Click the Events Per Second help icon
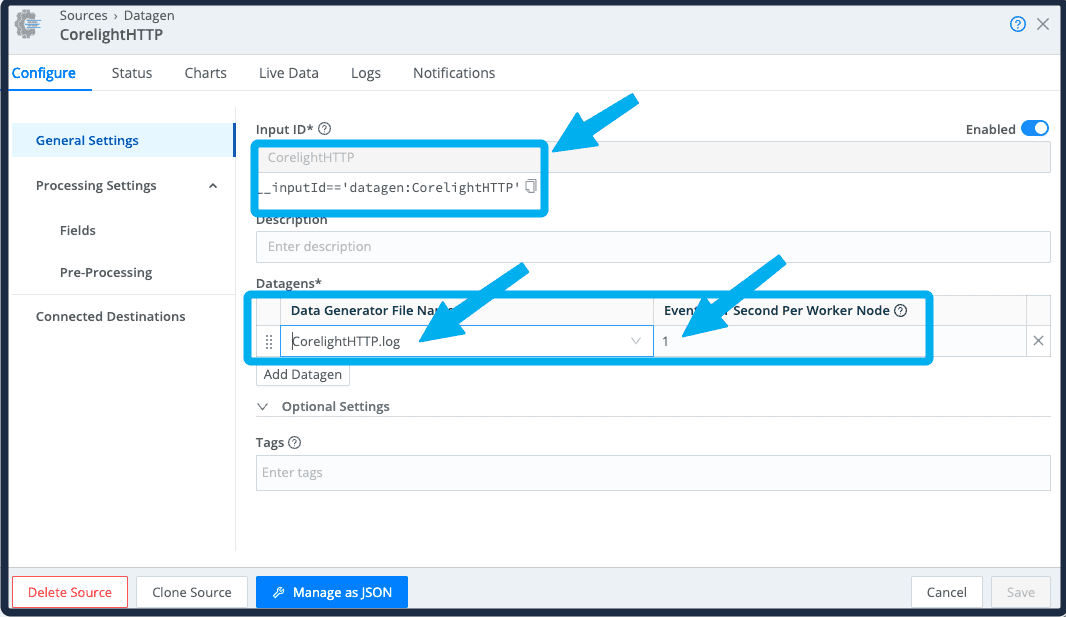The width and height of the screenshot is (1066, 617). (900, 311)
